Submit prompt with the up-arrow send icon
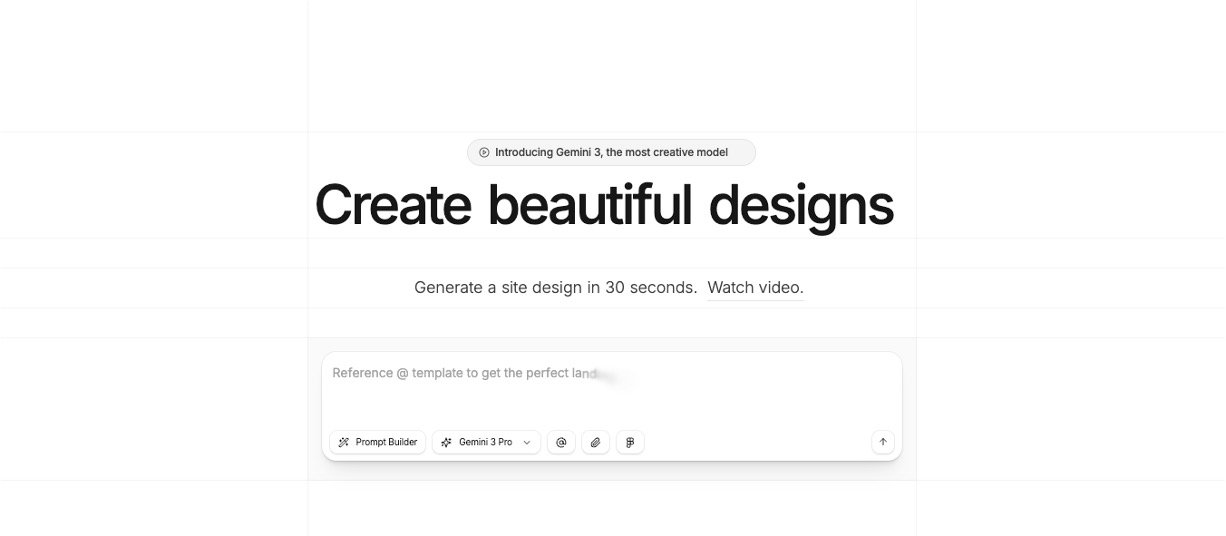Image resolution: width=1226 pixels, height=536 pixels. click(882, 442)
